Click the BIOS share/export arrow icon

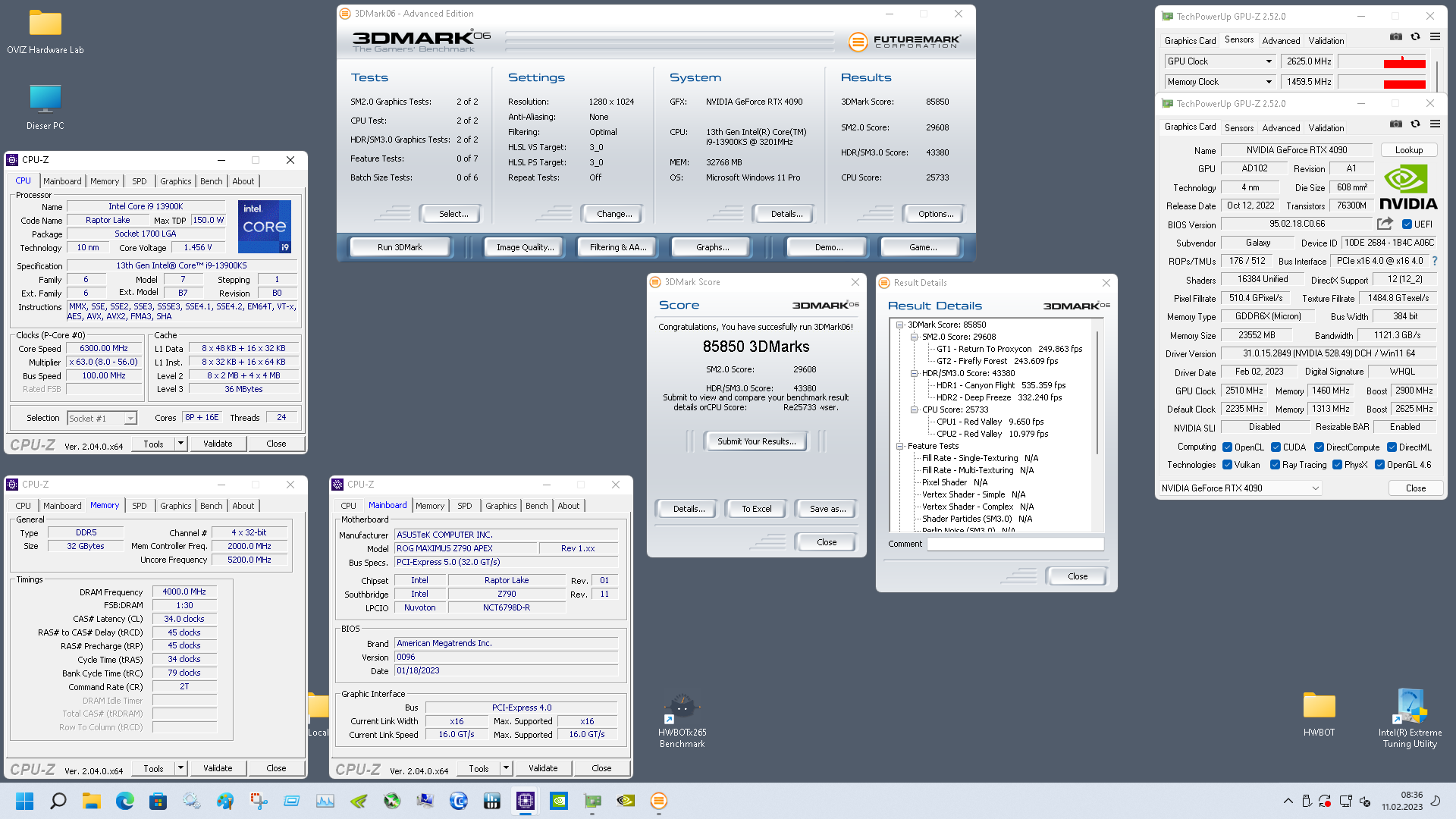[1385, 224]
